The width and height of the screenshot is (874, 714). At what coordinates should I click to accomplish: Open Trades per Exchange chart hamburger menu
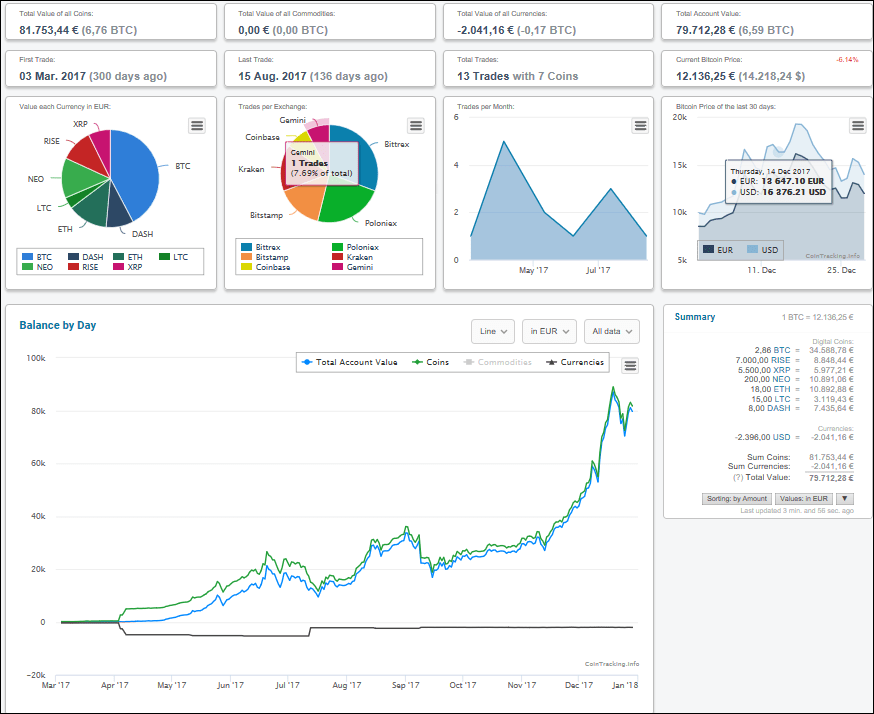click(416, 125)
